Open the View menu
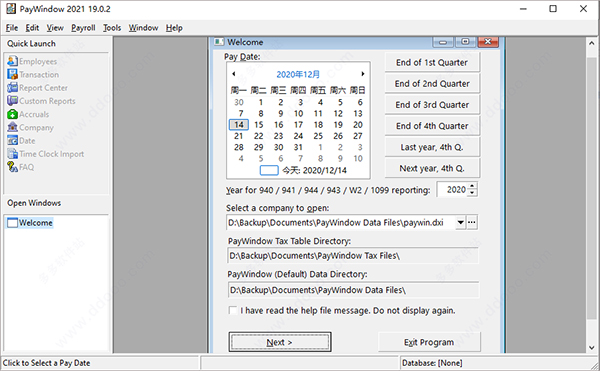 tap(55, 28)
